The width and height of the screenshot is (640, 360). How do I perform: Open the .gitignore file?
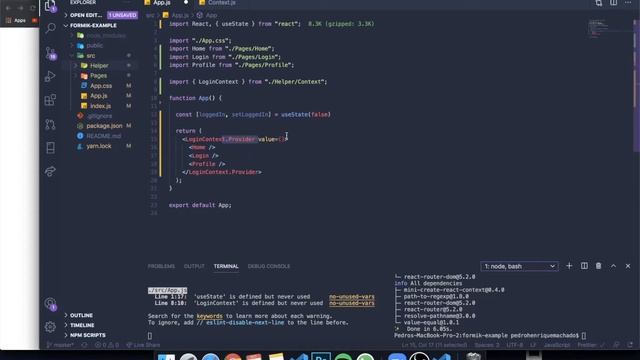(x=99, y=116)
